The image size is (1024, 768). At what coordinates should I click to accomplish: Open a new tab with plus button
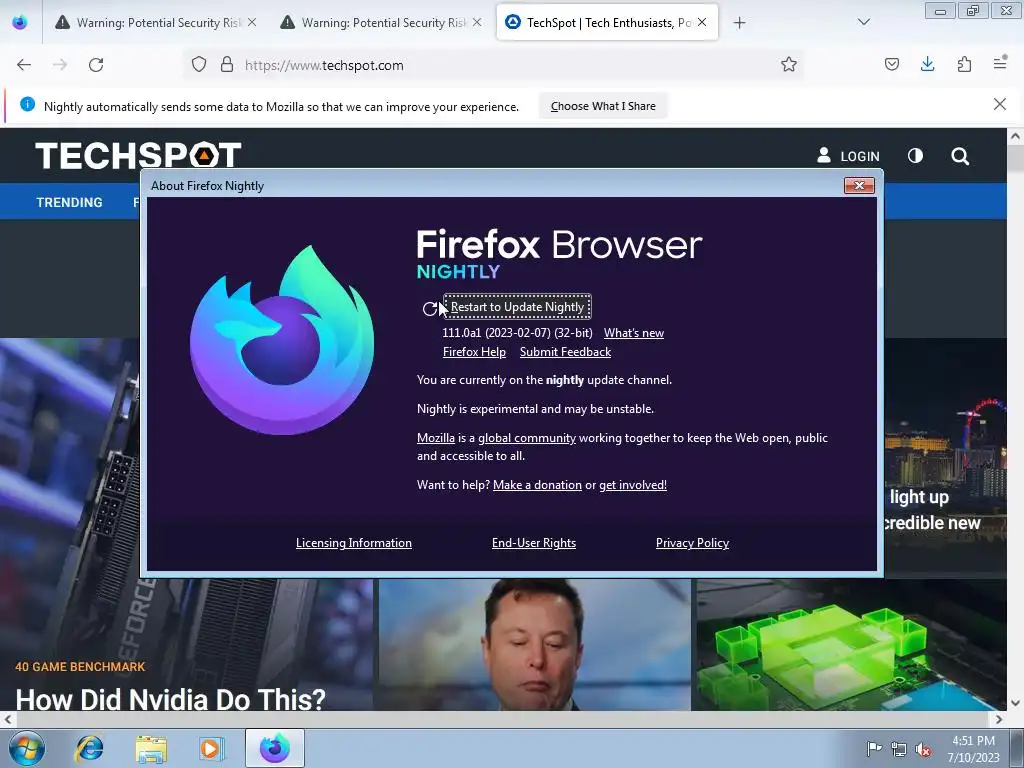[739, 23]
